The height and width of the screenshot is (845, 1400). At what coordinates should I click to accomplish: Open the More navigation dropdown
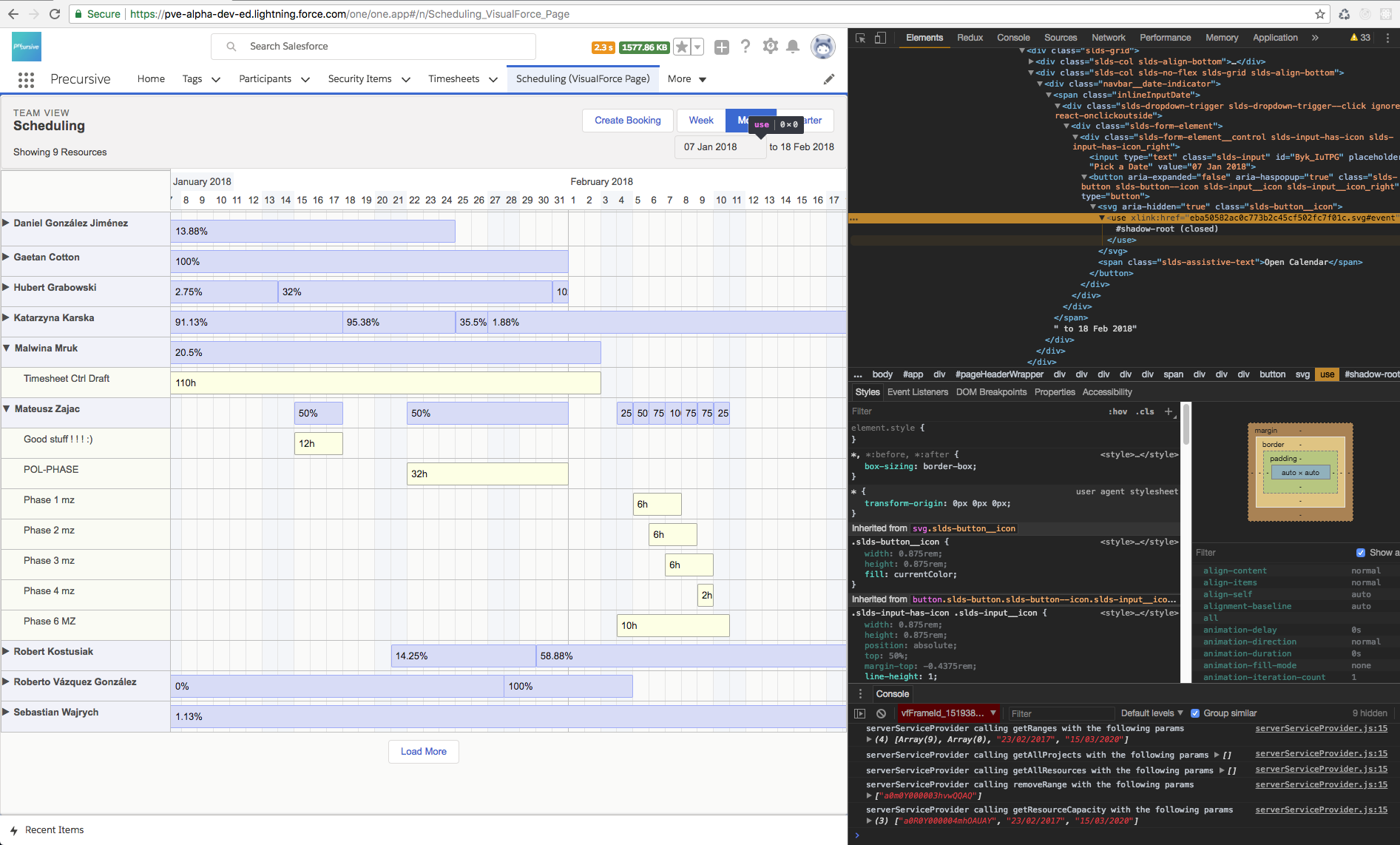(x=686, y=78)
